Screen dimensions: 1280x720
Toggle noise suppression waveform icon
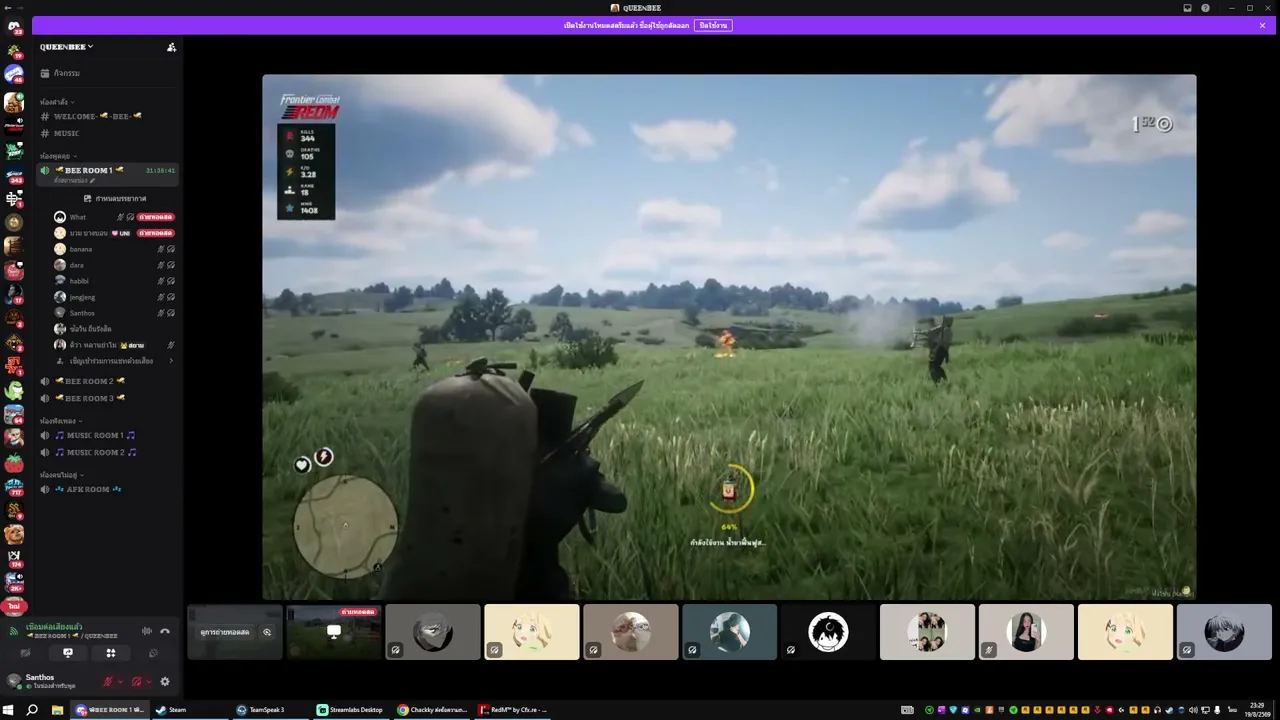tap(146, 631)
